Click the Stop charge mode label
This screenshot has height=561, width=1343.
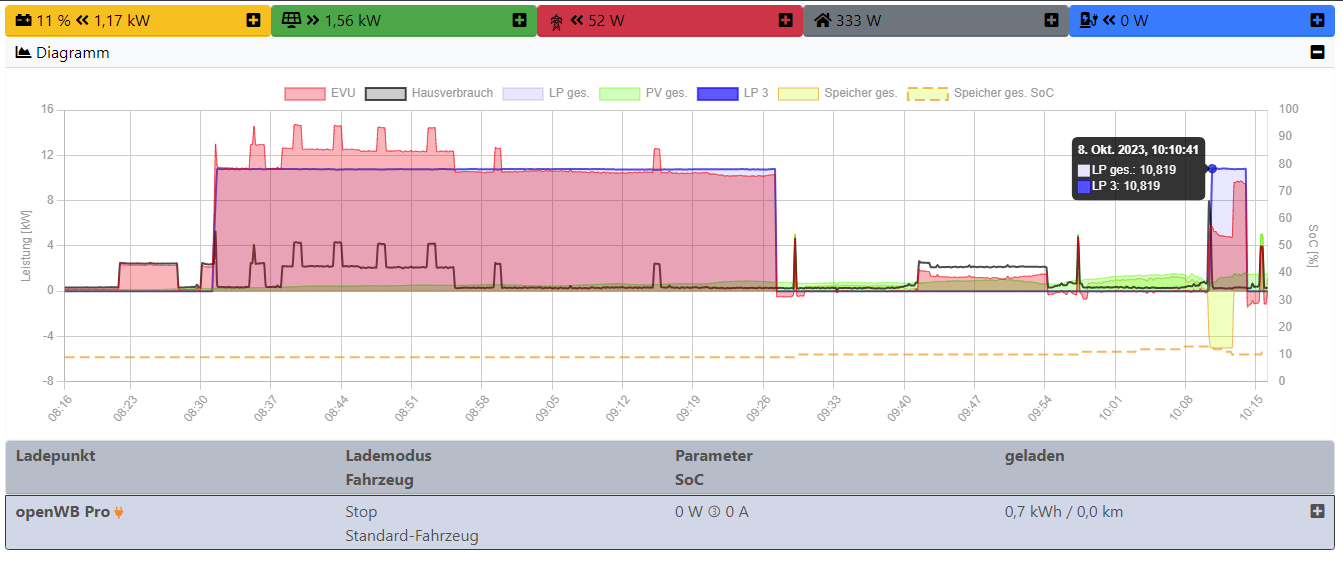361,512
